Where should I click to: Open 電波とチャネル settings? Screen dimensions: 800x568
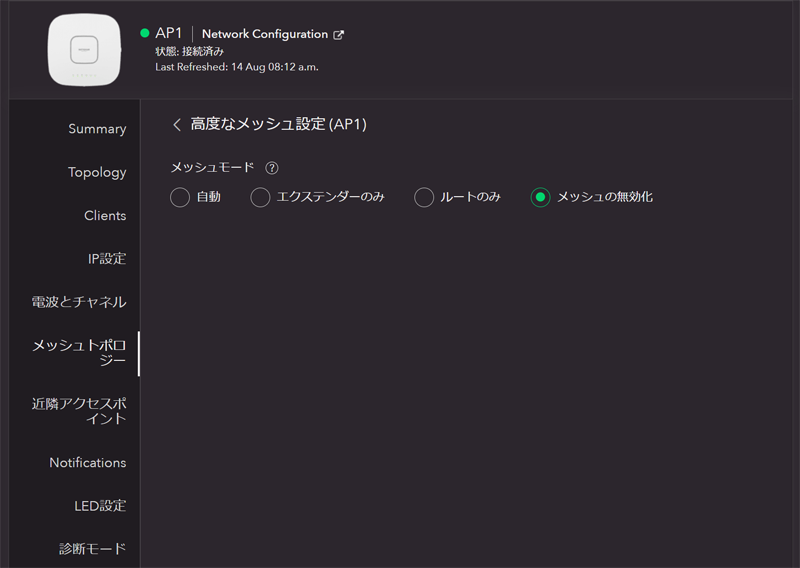pos(79,301)
